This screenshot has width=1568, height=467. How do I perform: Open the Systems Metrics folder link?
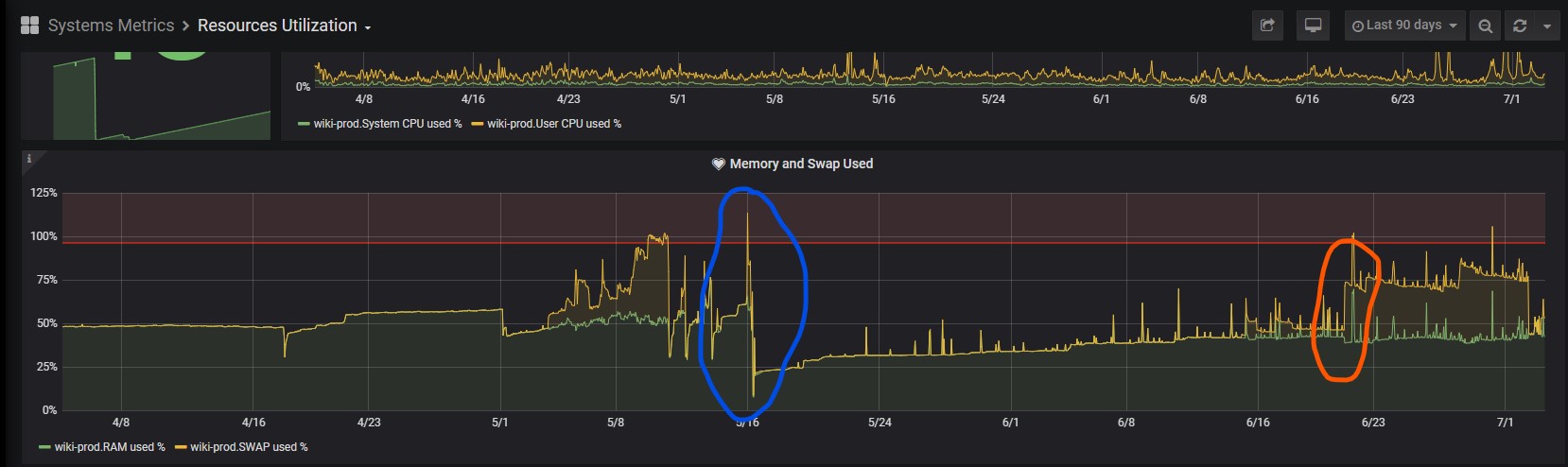(x=111, y=26)
